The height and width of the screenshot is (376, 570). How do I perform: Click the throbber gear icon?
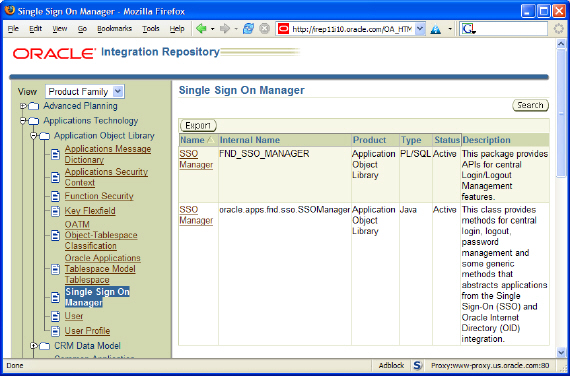point(559,28)
